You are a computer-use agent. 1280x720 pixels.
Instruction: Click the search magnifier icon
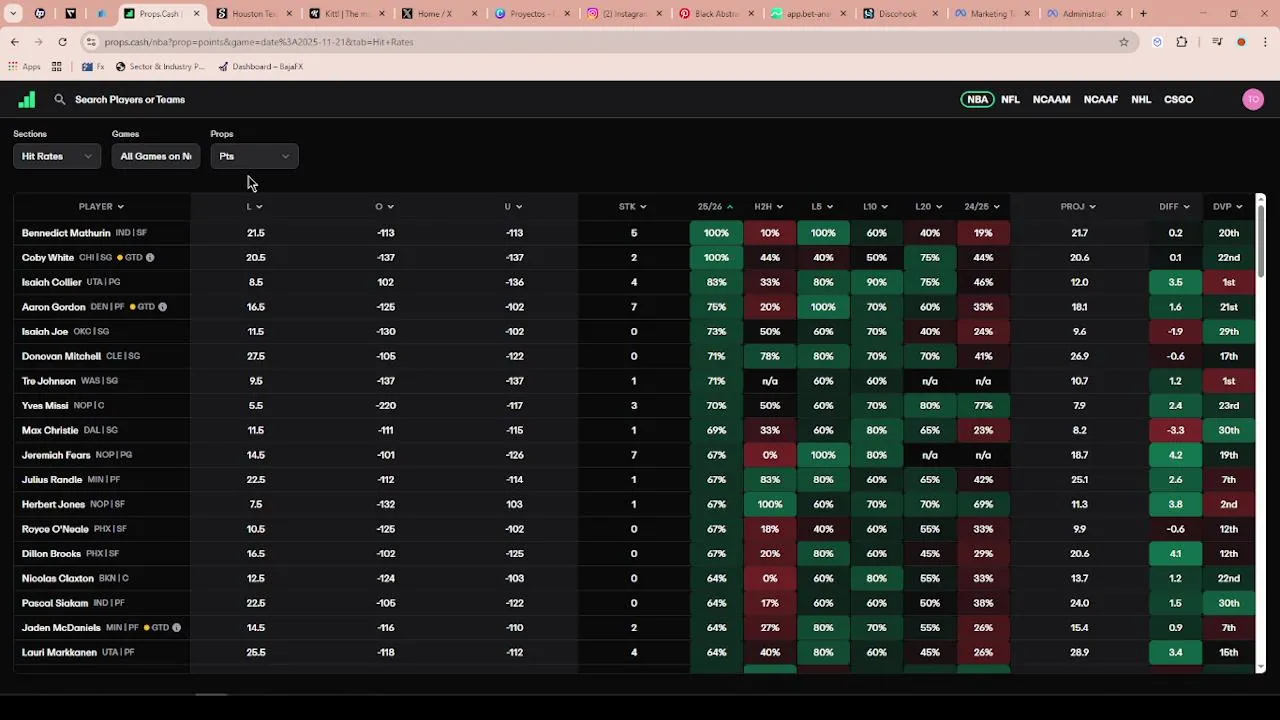pyautogui.click(x=60, y=99)
